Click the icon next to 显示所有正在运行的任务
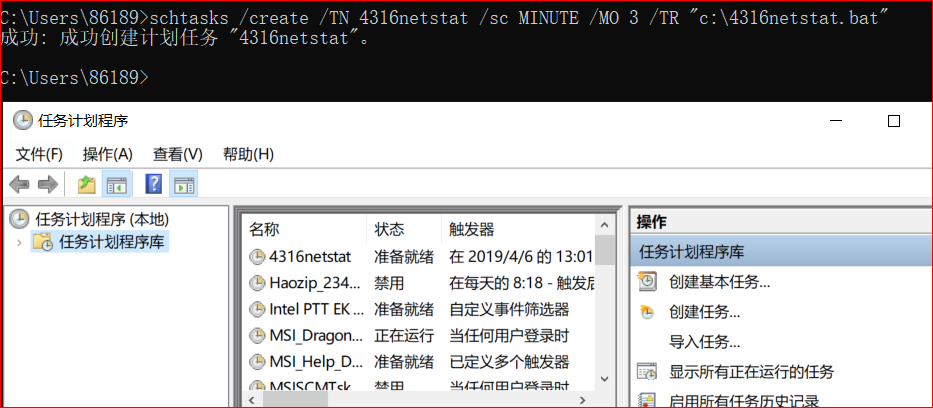The image size is (933, 408). coord(647,372)
